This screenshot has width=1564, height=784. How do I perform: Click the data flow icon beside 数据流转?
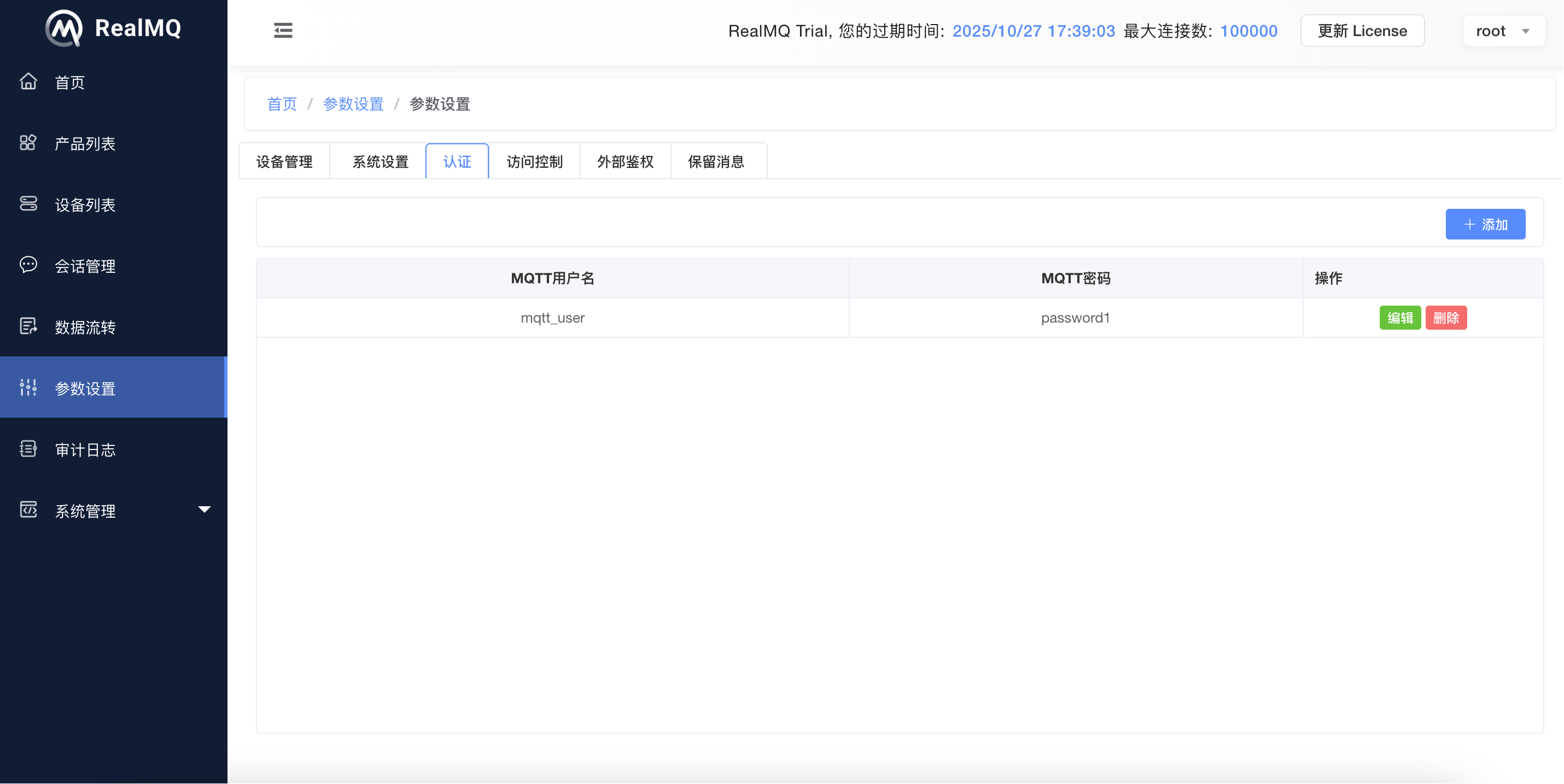coord(28,326)
